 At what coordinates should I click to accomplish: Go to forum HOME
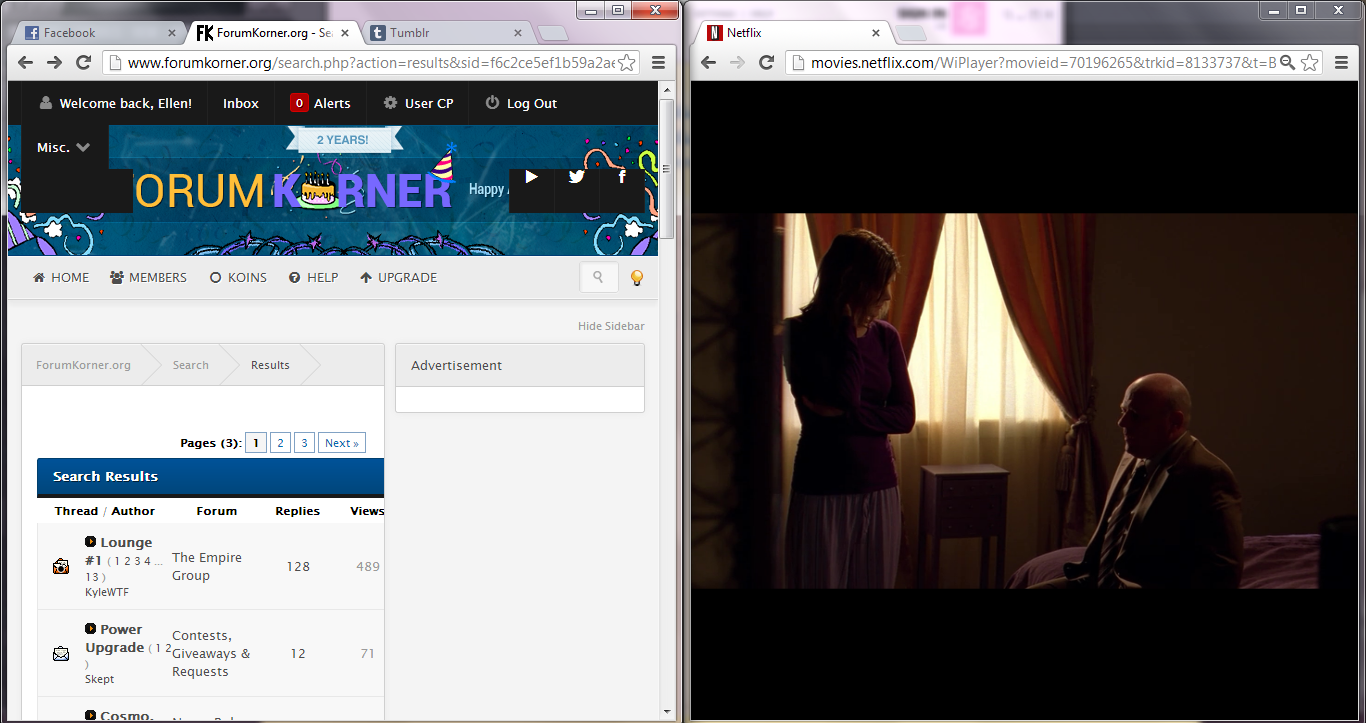61,277
